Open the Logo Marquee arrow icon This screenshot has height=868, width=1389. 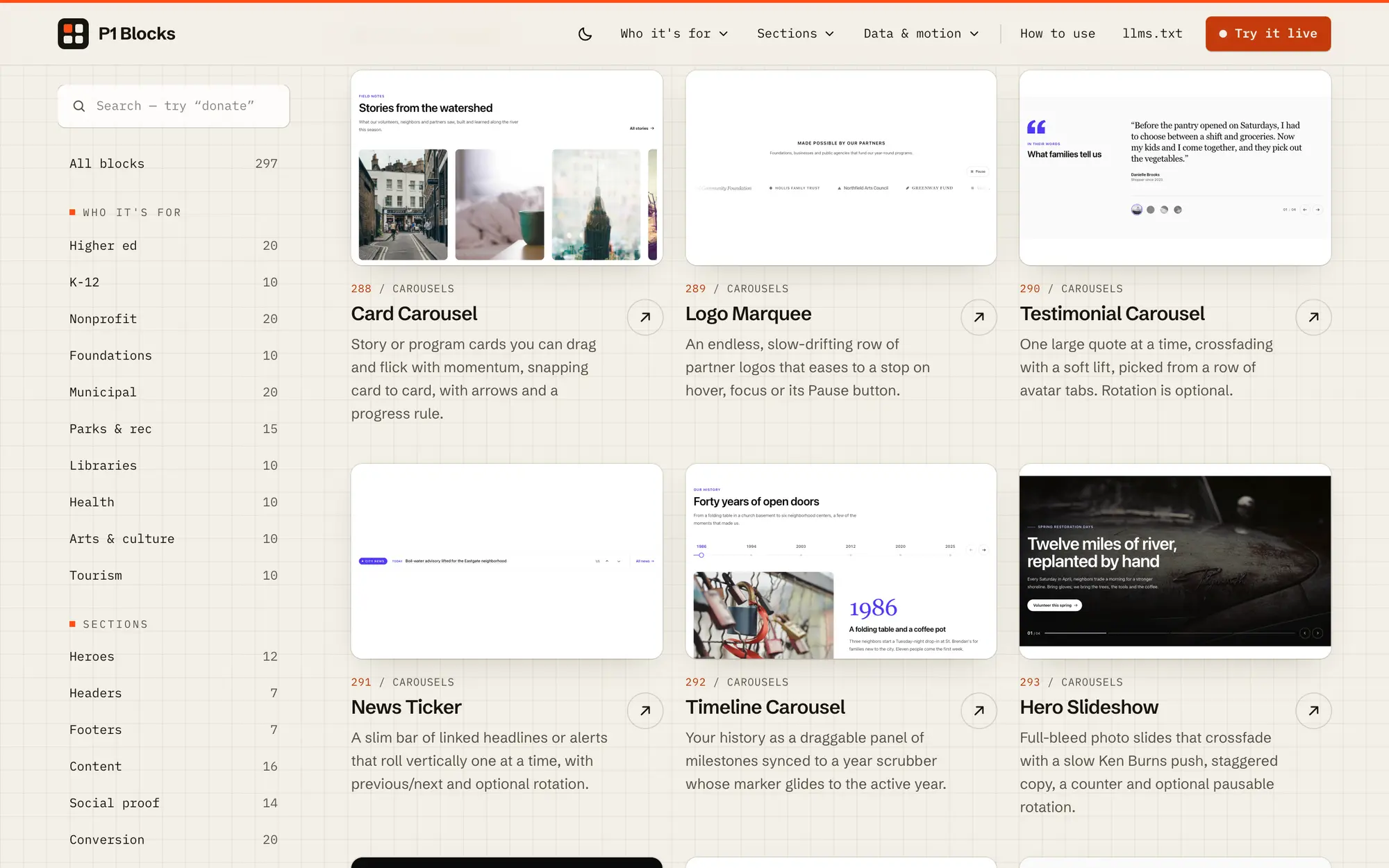coord(979,317)
